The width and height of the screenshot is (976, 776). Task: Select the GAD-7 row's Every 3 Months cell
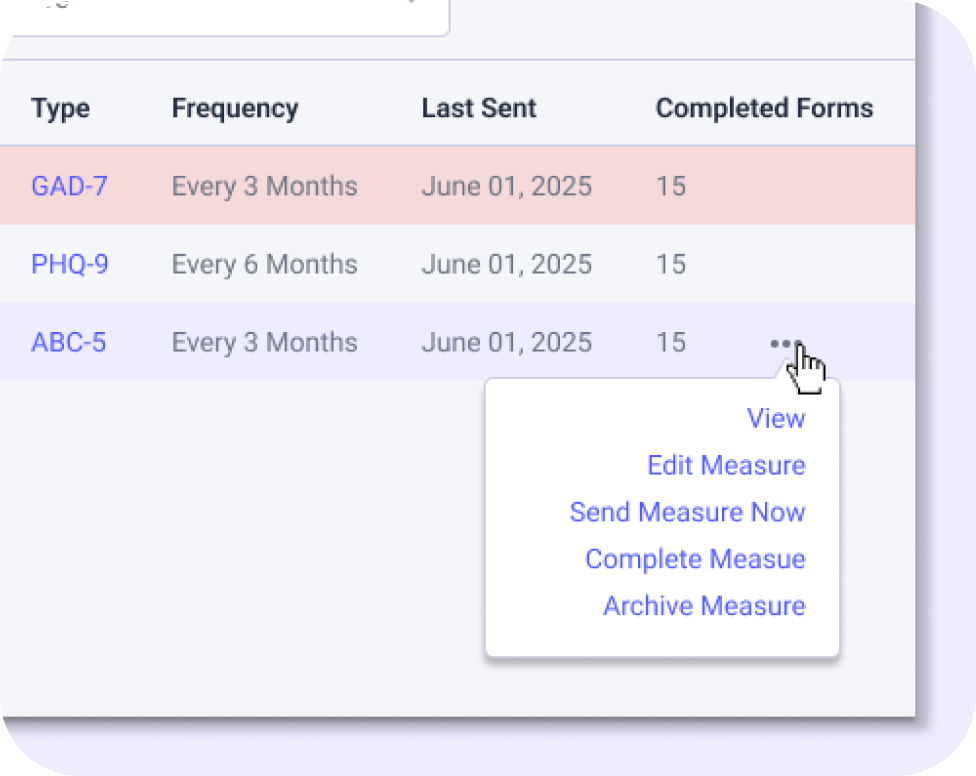point(264,186)
